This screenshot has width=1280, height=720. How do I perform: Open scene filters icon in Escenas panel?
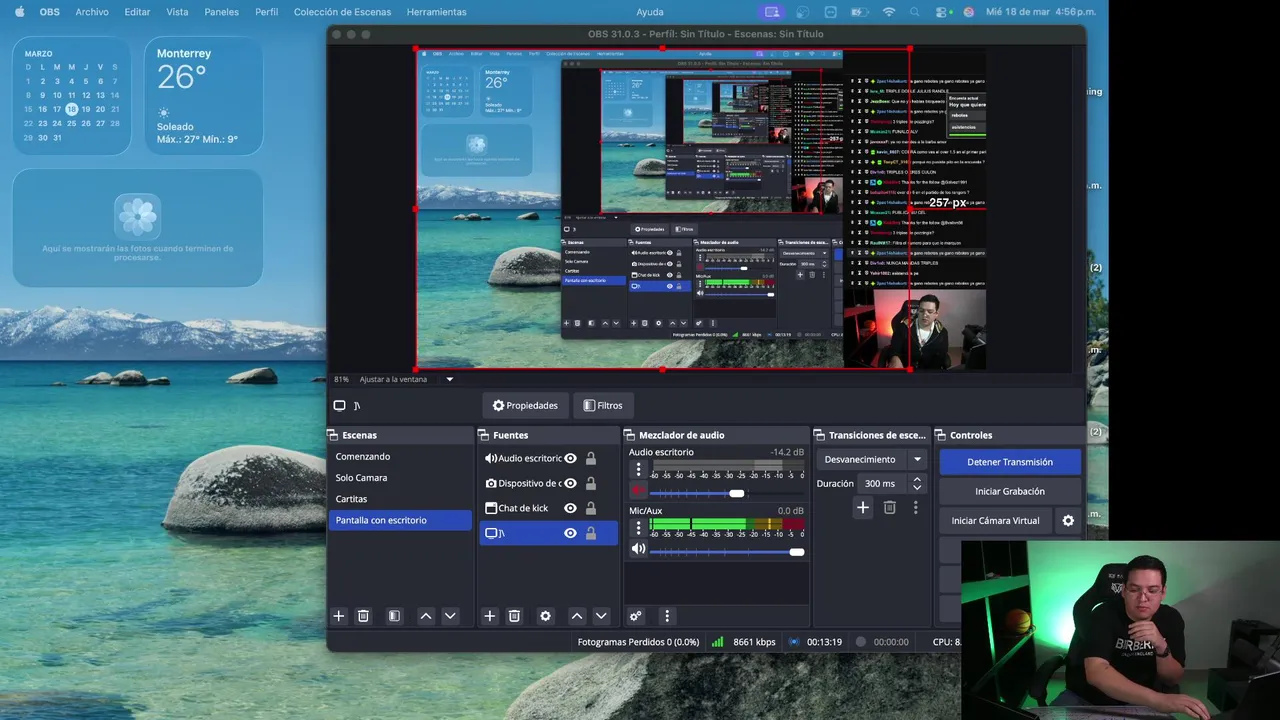(x=394, y=616)
